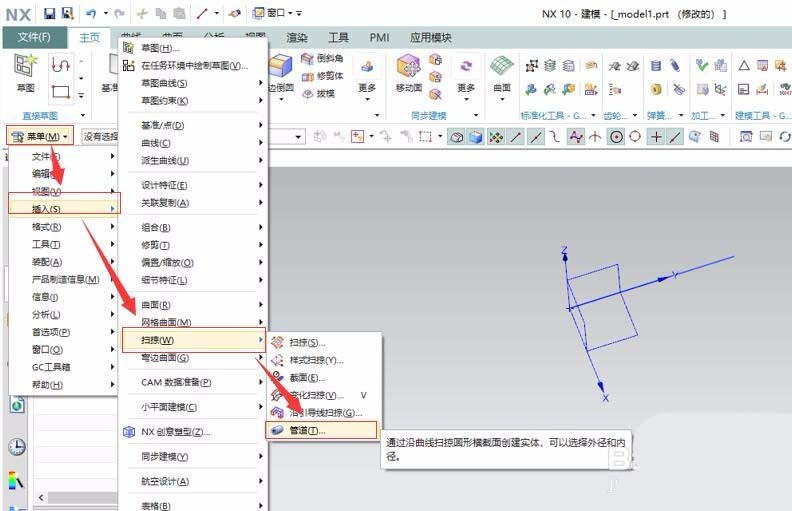The width and height of the screenshot is (792, 511).
Task: Click the Copy icon in quick access bar
Action: click(161, 14)
